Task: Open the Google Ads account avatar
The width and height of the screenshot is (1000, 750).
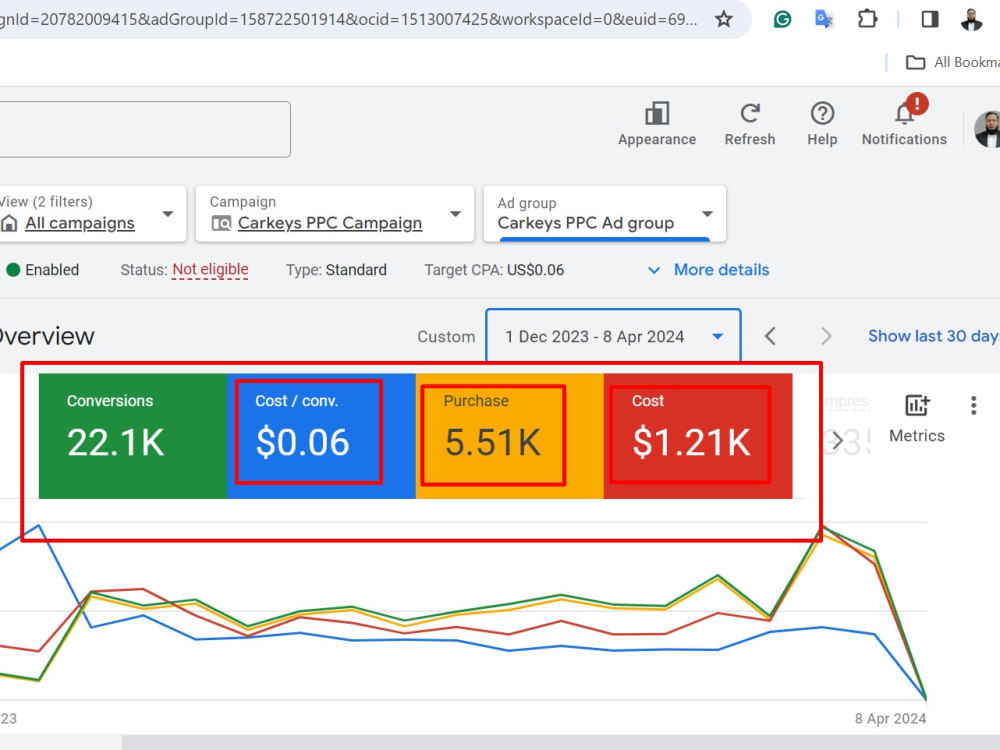Action: coord(987,129)
